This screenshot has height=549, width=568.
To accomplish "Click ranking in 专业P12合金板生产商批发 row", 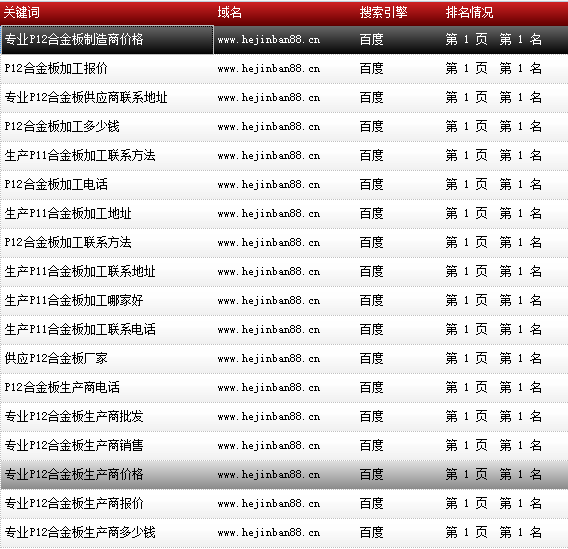I will coord(493,416).
